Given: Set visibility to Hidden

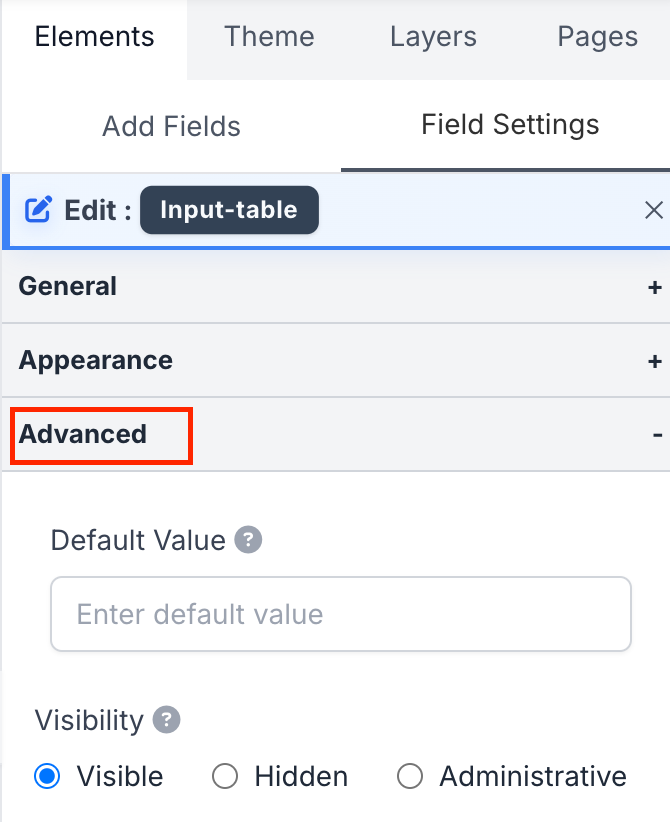Looking at the screenshot, I should click(x=225, y=777).
